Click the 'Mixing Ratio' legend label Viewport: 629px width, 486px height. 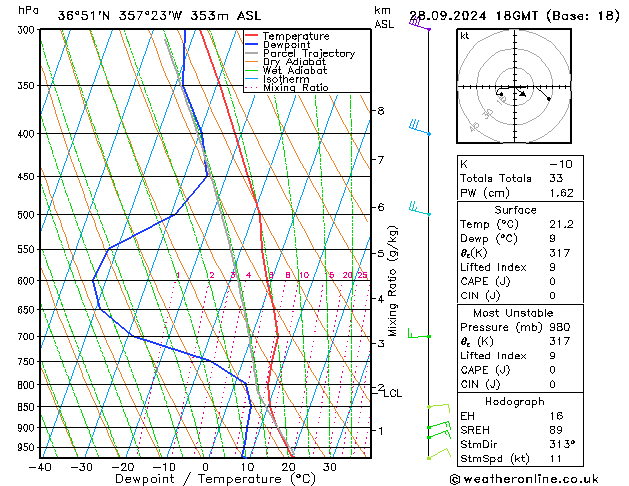pos(296,88)
